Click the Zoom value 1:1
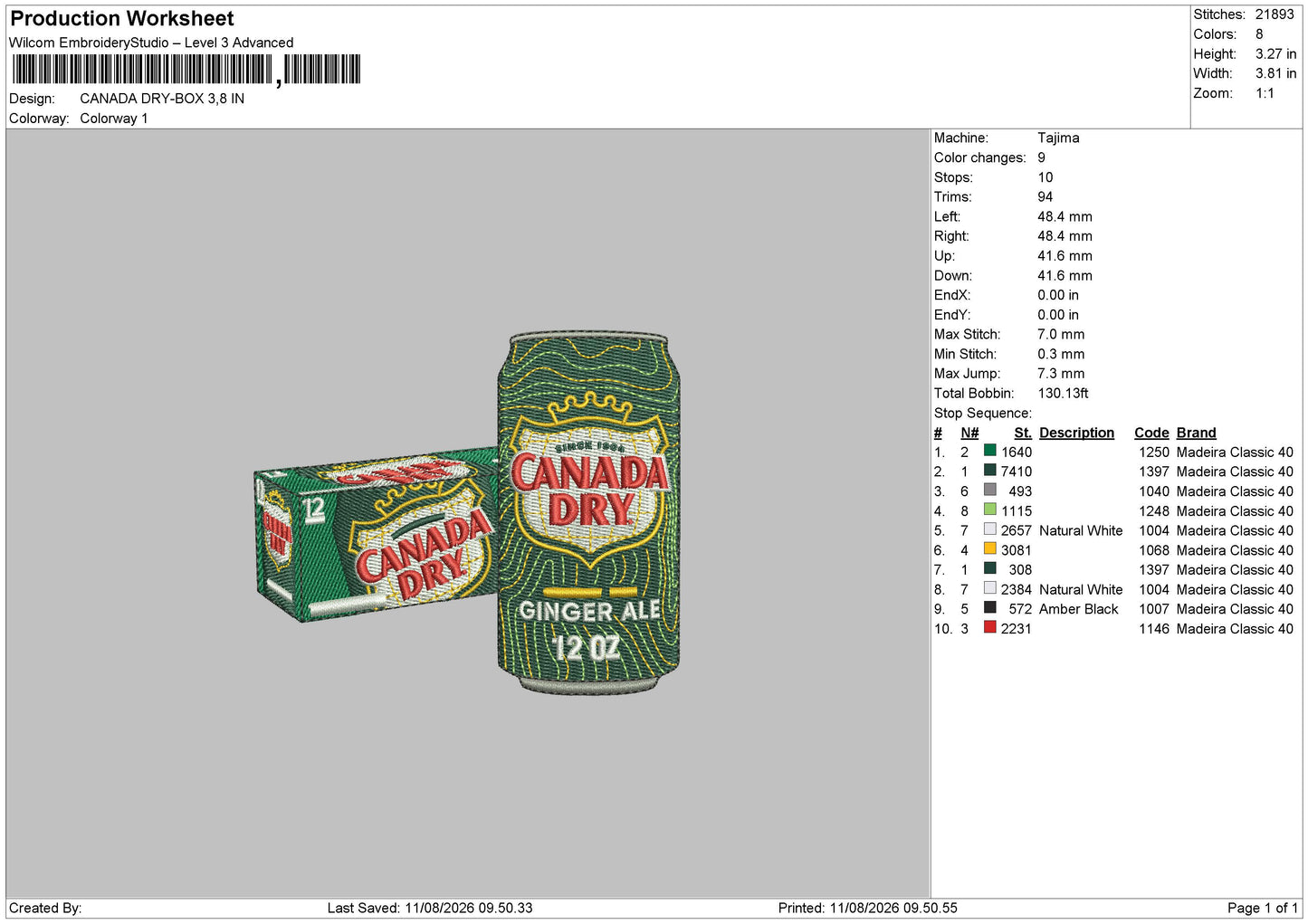Screen dimensions: 1308x924 coord(1265,93)
